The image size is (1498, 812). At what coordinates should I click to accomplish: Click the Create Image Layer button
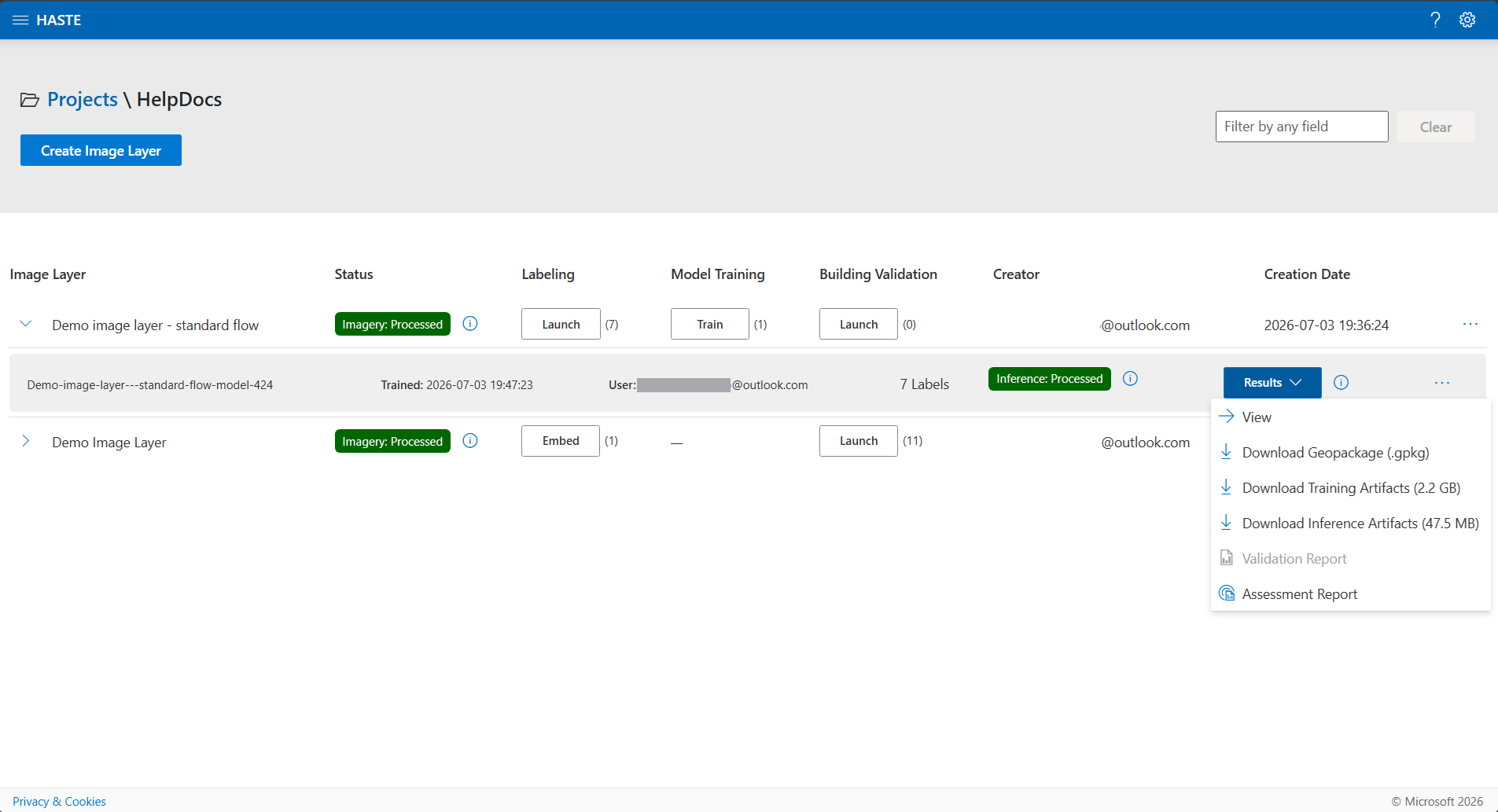click(101, 150)
